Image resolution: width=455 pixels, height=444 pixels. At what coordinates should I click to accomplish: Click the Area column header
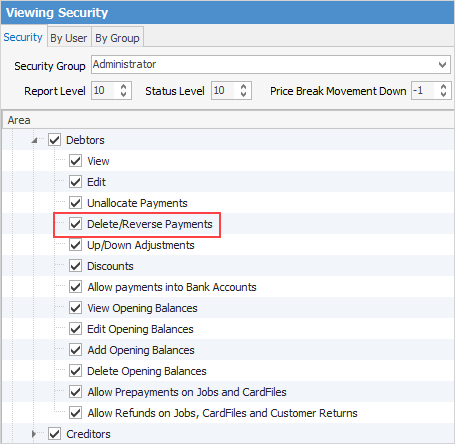pos(228,120)
